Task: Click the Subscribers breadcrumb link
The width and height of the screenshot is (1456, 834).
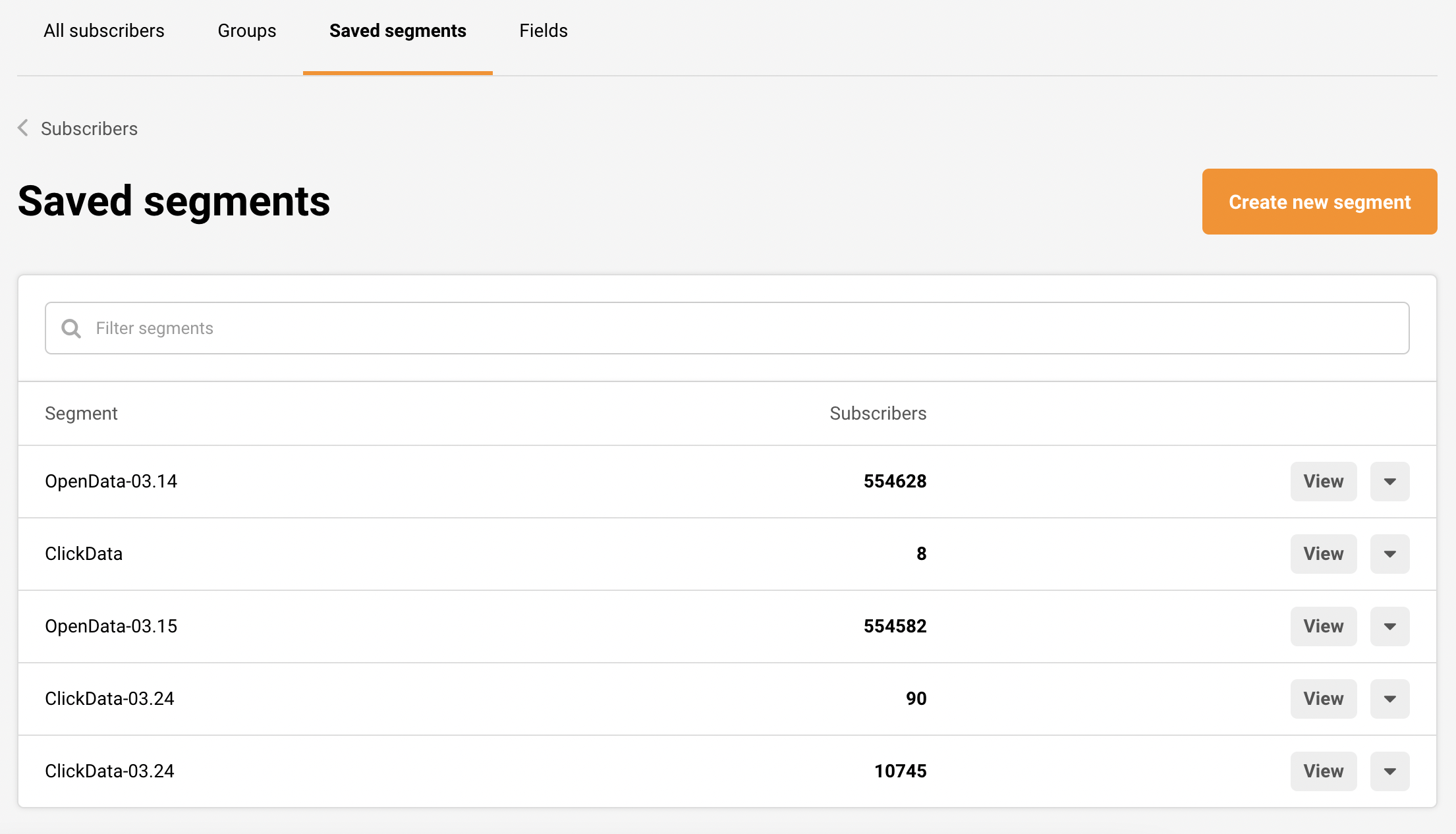Action: pyautogui.click(x=89, y=128)
